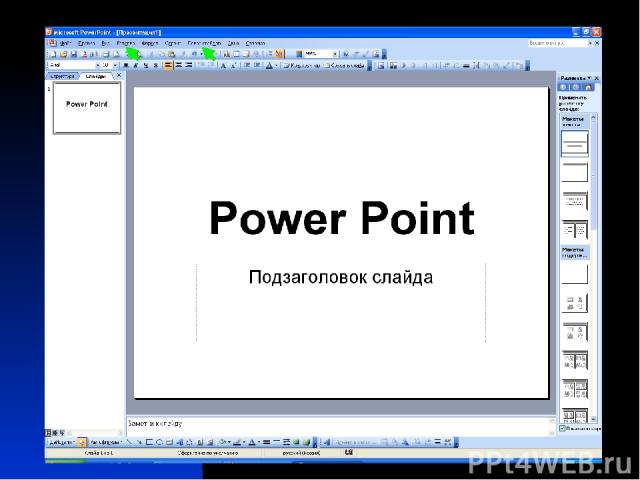Screen dimensions: 640x480
Task: Close the layout task pane
Action: 596,78
